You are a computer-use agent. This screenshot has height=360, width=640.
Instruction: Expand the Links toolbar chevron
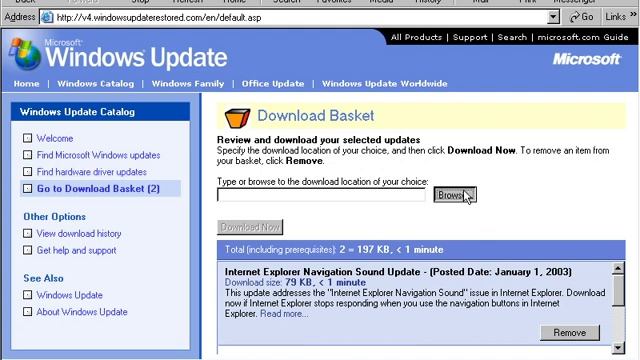[633, 14]
